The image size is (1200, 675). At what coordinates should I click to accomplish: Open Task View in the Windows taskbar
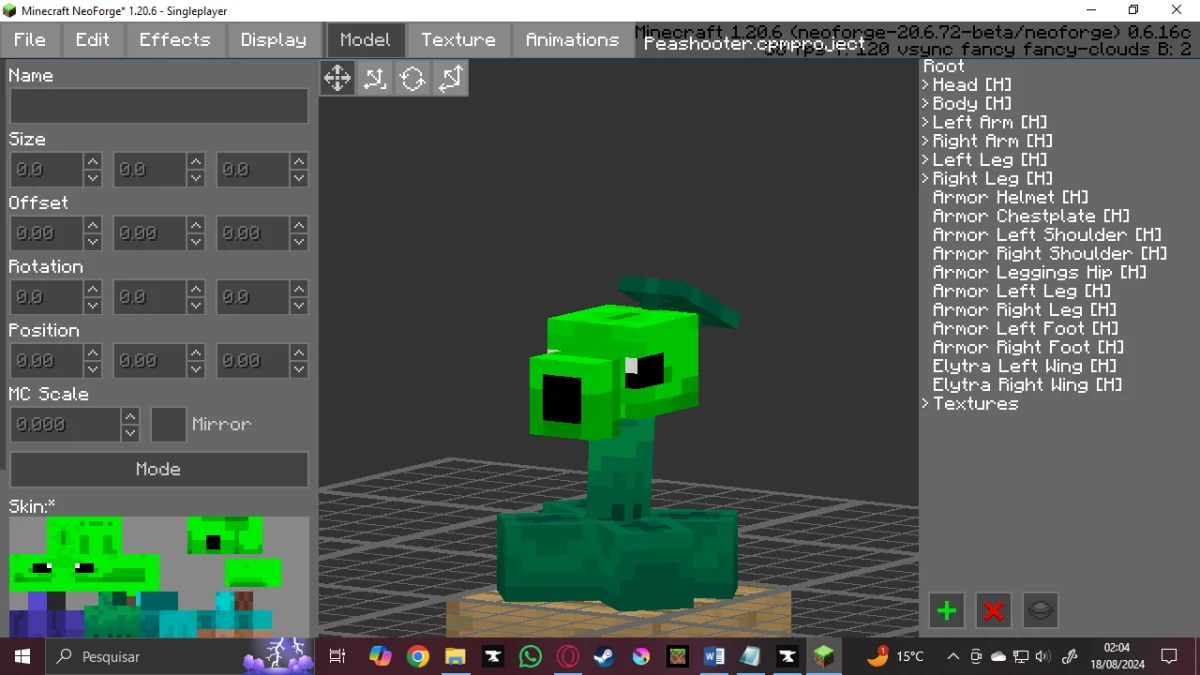point(337,656)
